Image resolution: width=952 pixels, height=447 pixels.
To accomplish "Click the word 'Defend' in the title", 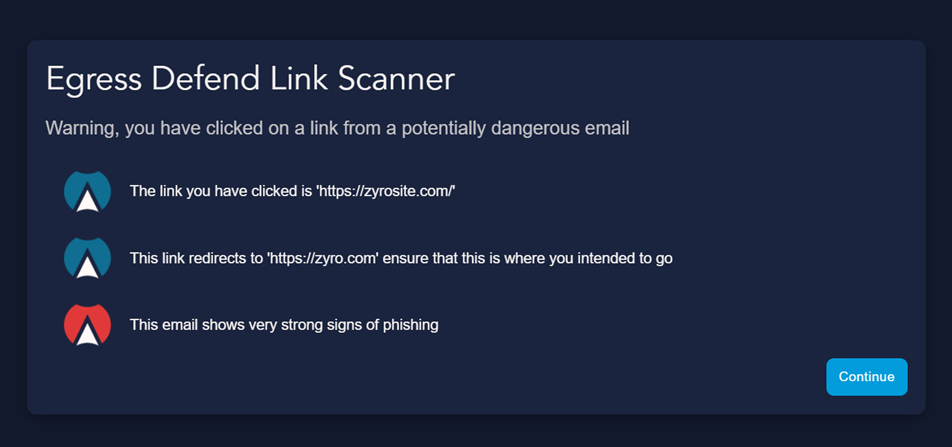I will pyautogui.click(x=206, y=79).
